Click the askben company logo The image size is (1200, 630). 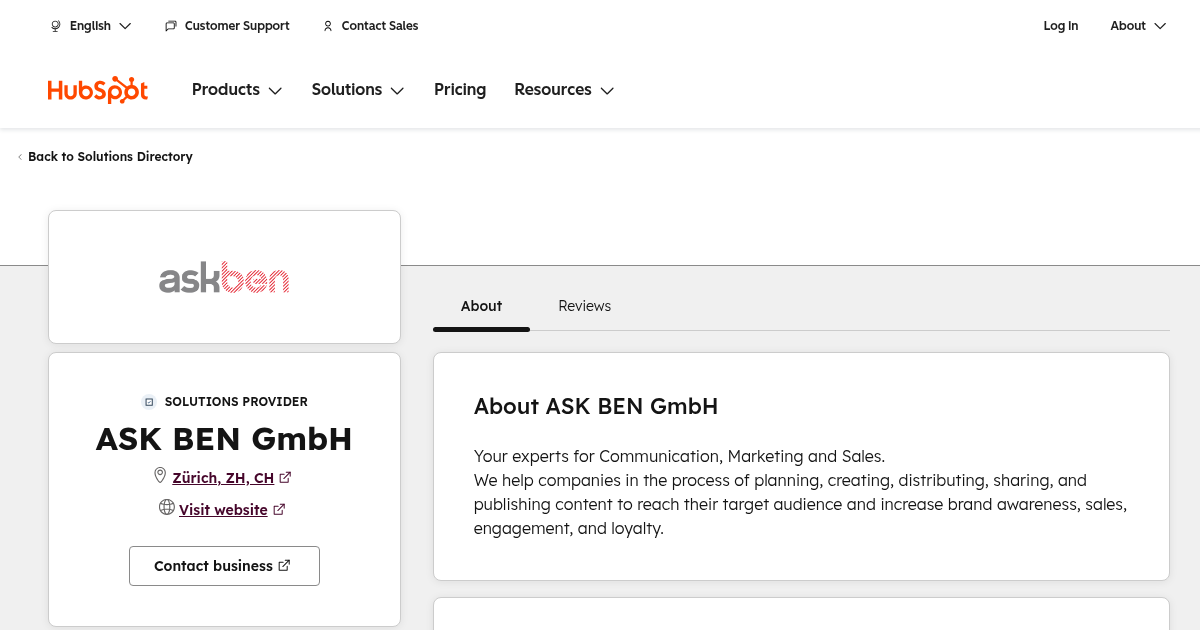coord(224,277)
